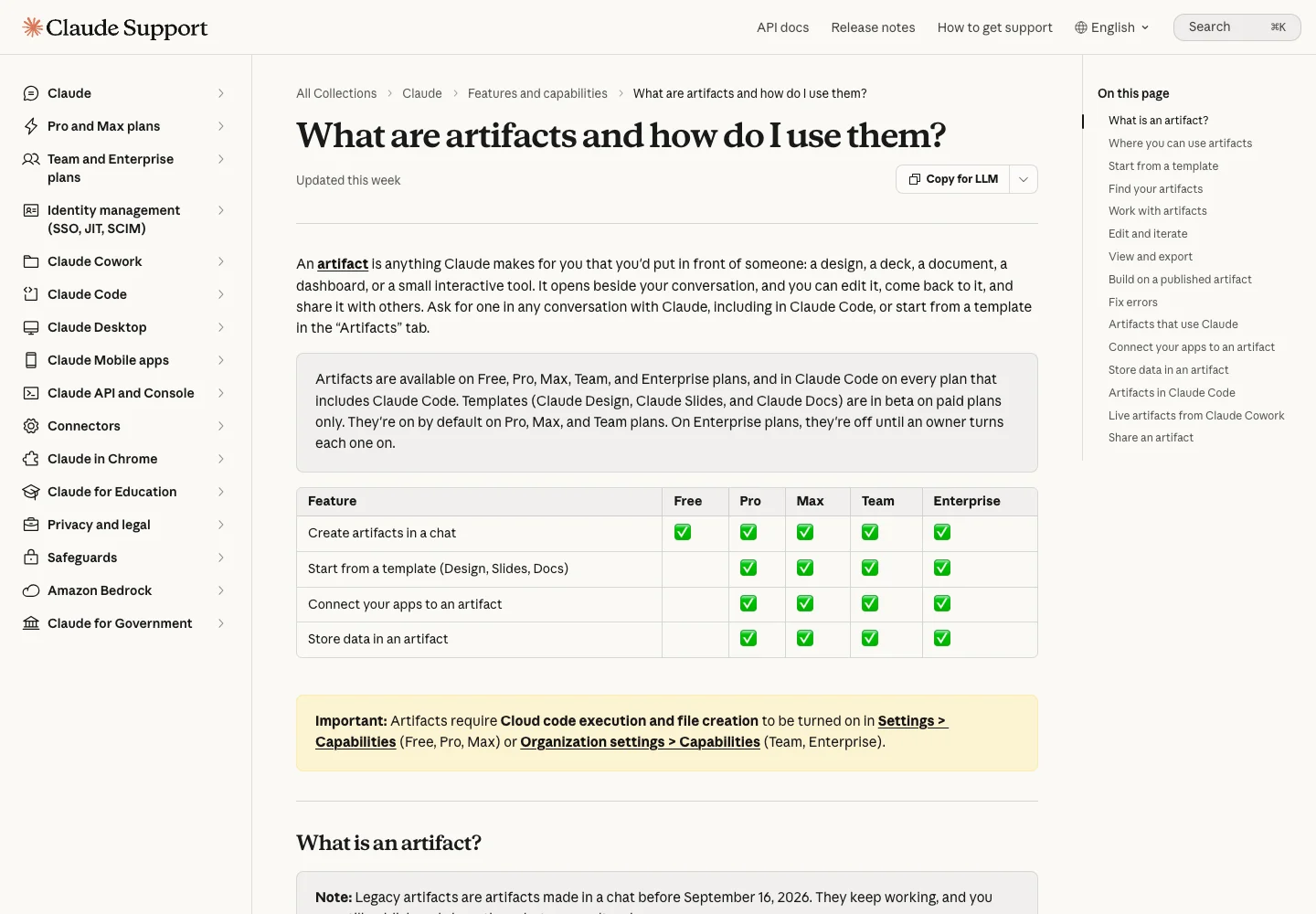Image resolution: width=1316 pixels, height=914 pixels.
Task: Expand the Claude sidebar section chevron
Action: pyautogui.click(x=221, y=93)
